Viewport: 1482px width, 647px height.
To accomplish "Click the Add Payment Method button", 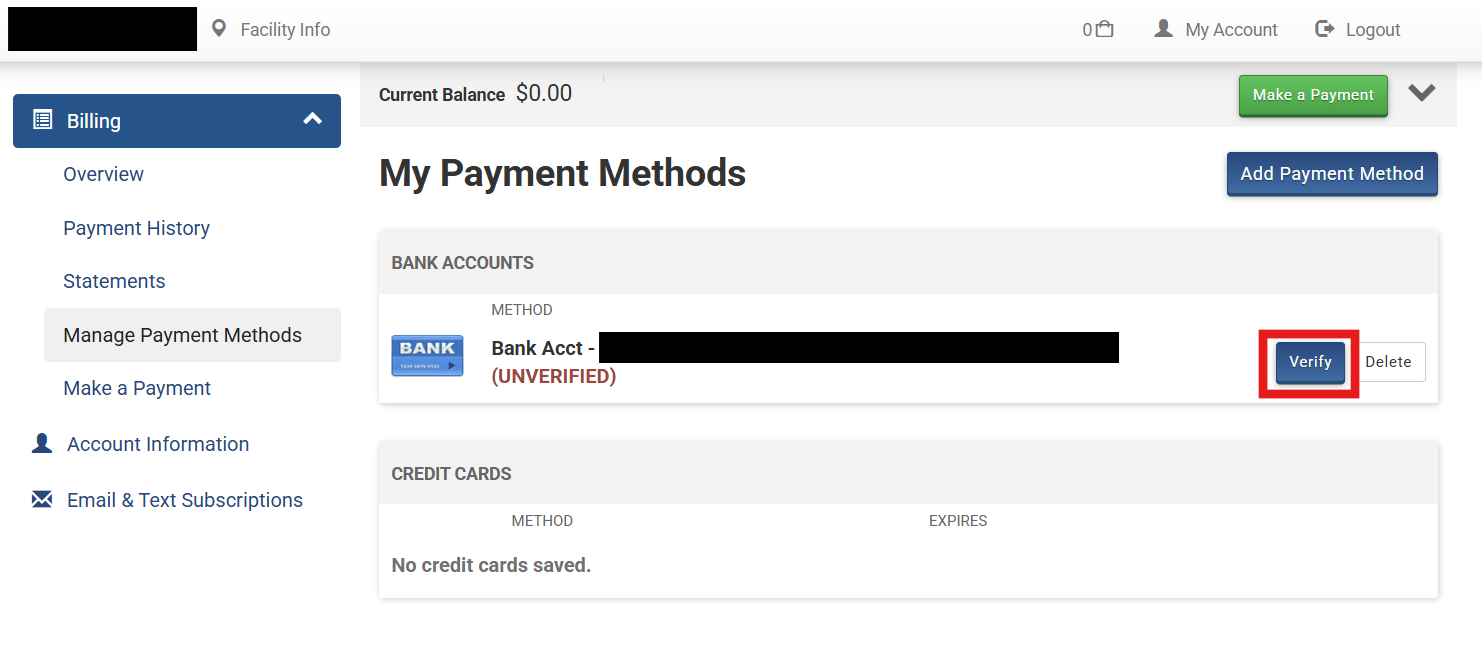I will [1331, 174].
